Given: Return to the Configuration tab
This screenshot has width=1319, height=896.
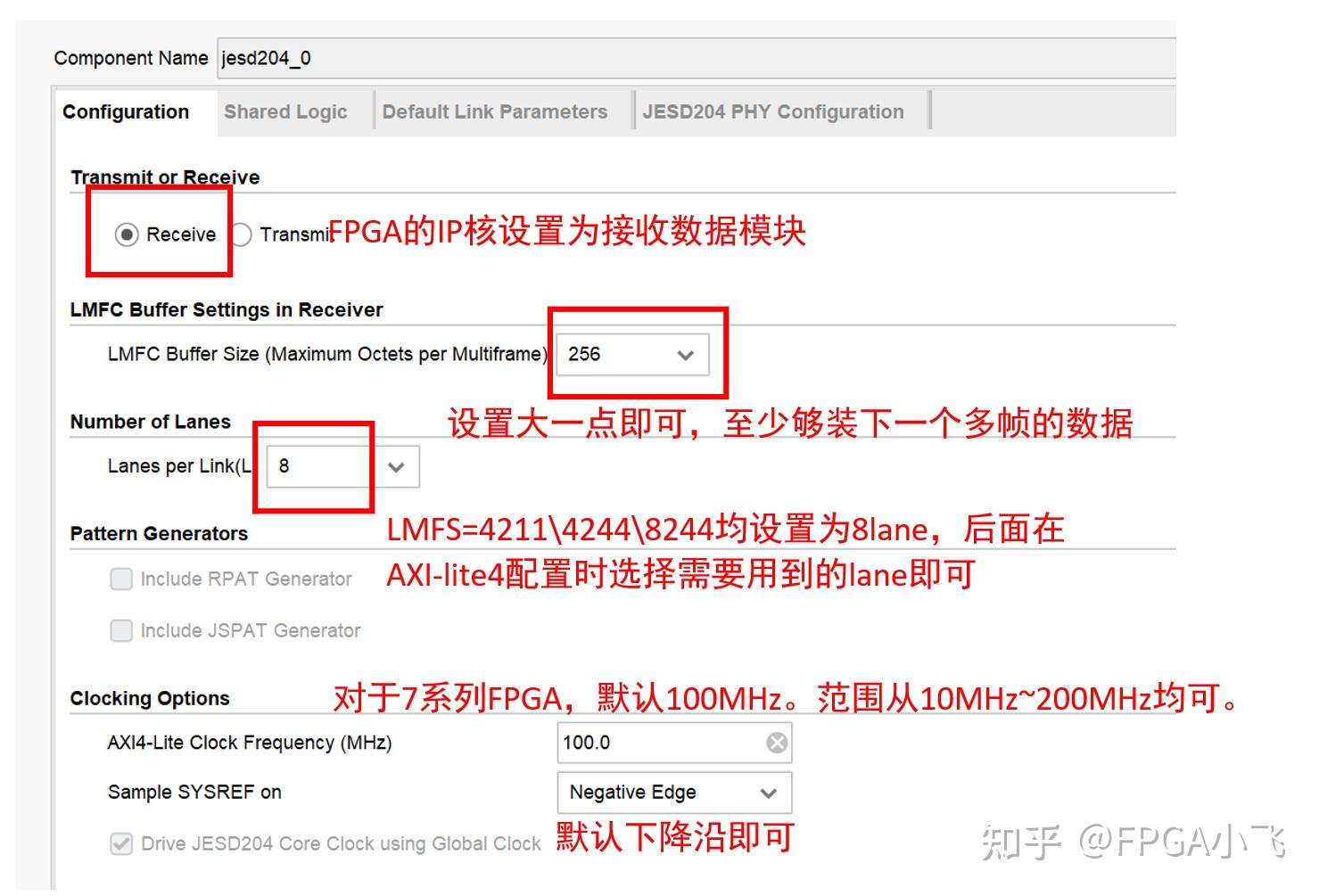Looking at the screenshot, I should click(x=125, y=111).
